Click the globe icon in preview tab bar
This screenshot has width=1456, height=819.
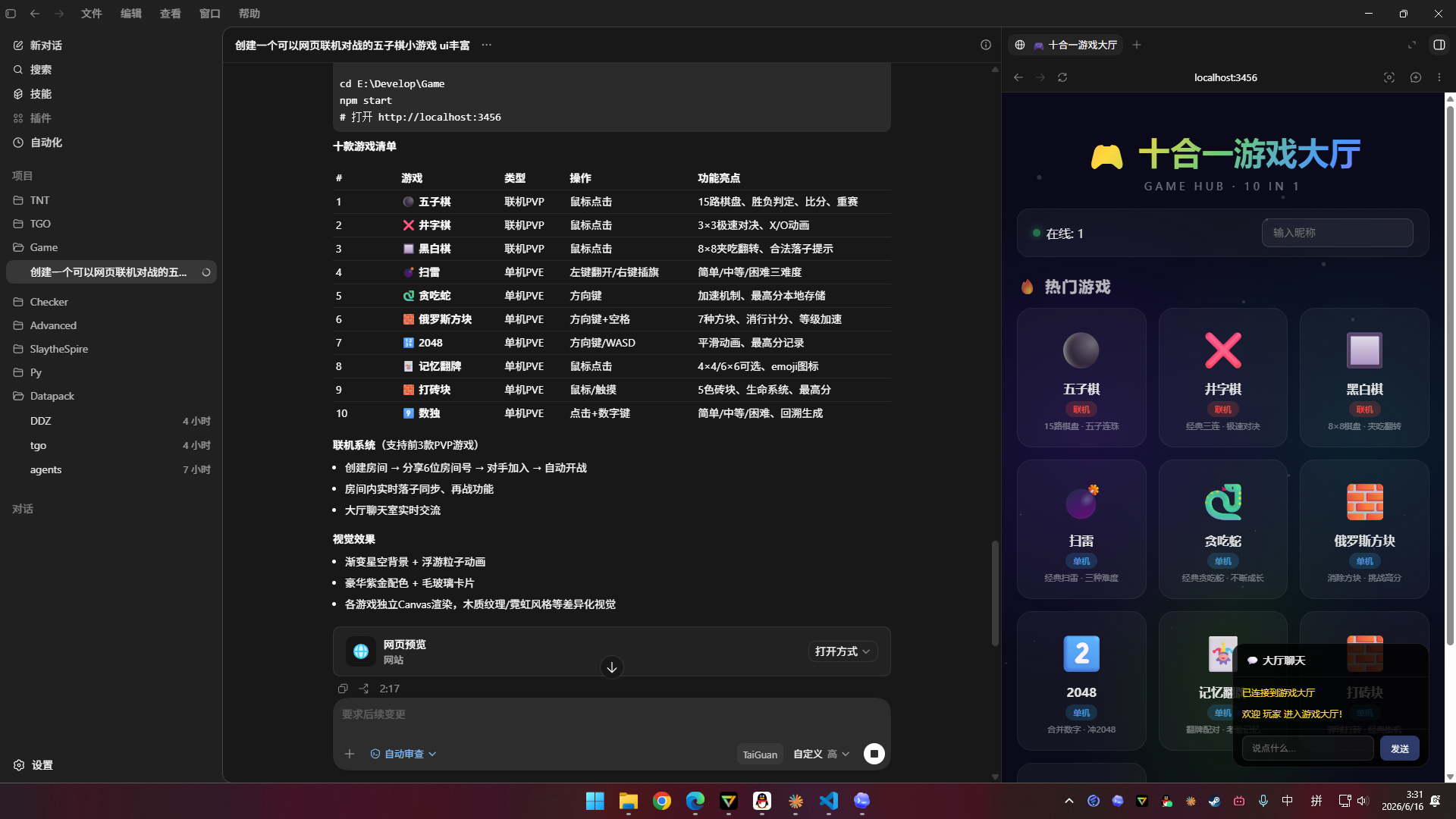click(1020, 45)
